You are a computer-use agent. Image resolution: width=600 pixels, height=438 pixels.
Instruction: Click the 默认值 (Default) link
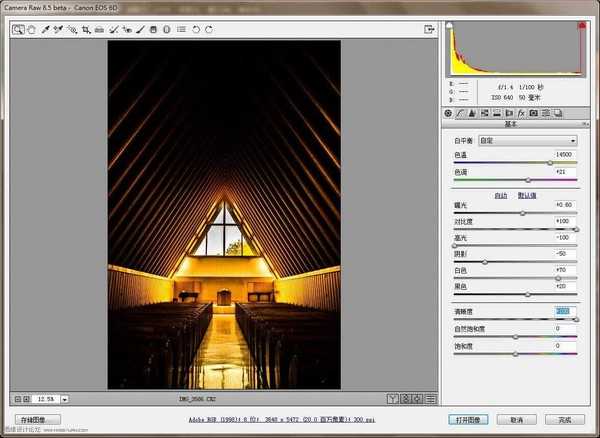click(526, 195)
